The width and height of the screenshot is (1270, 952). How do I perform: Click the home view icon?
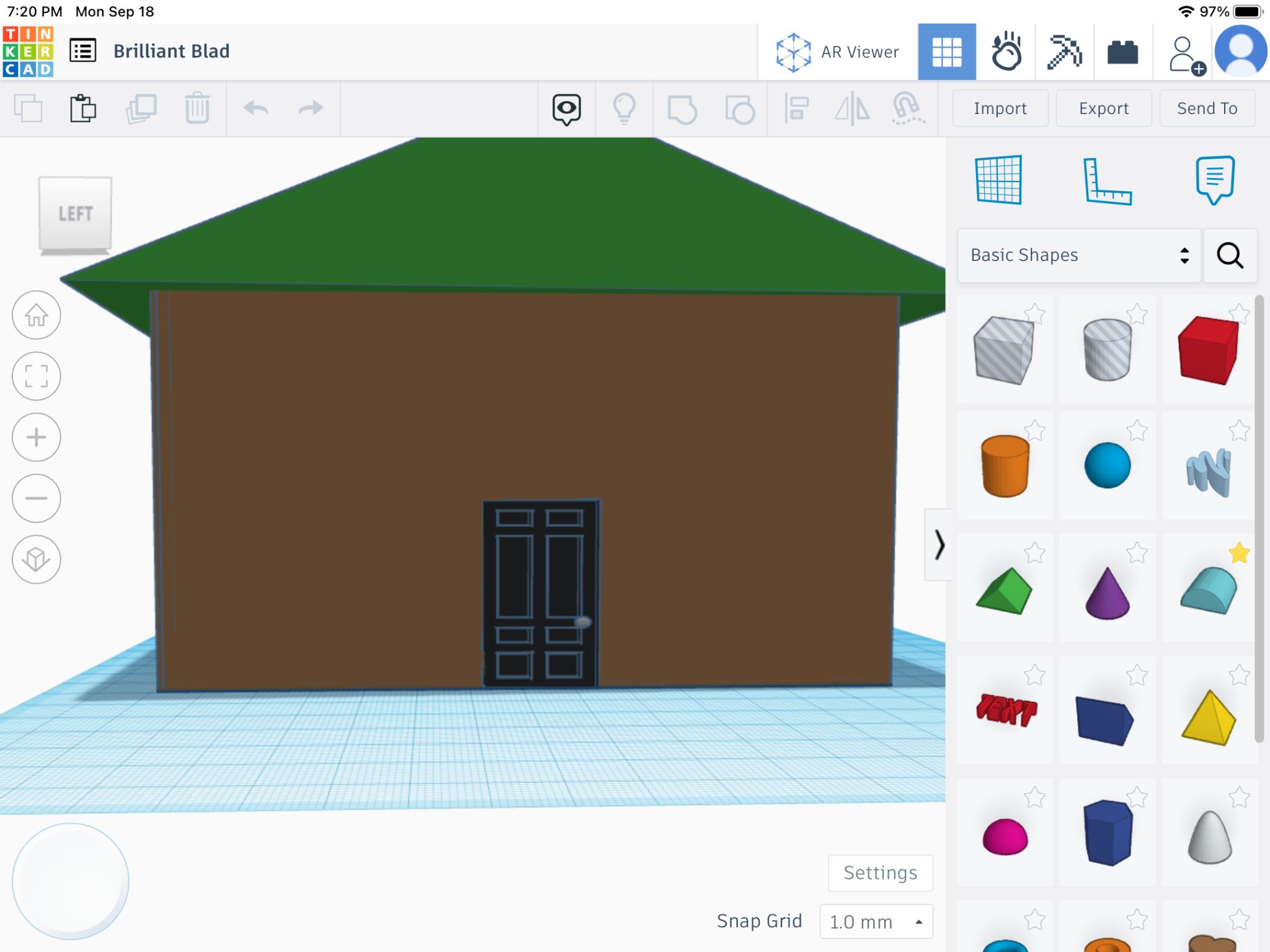(x=37, y=315)
